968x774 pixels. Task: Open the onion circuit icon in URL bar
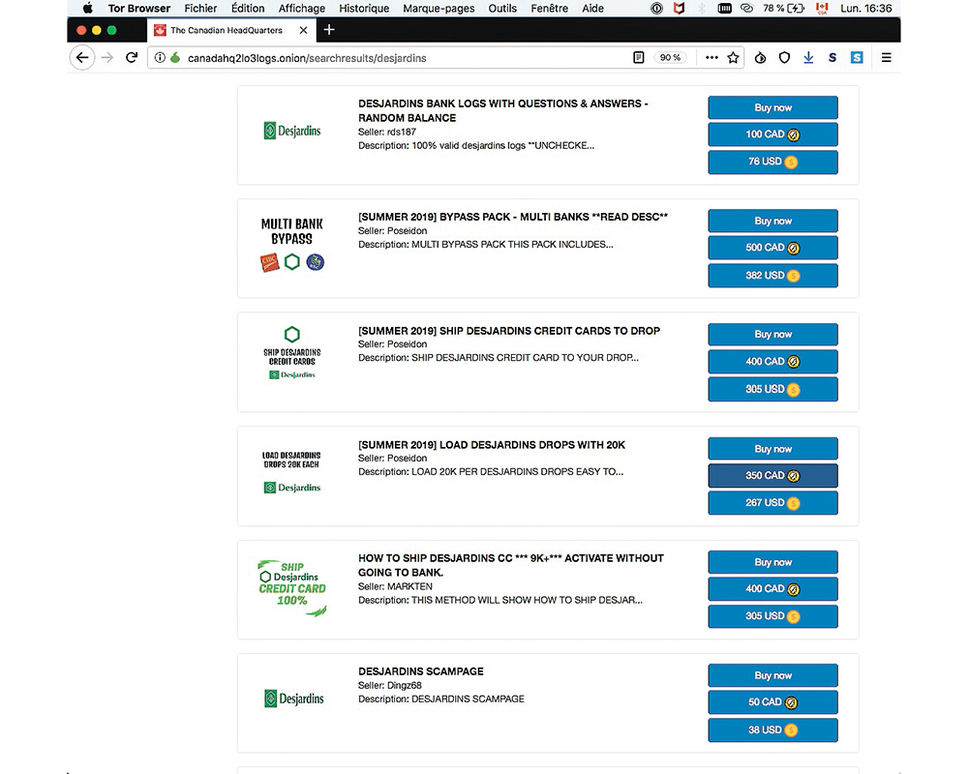point(175,57)
